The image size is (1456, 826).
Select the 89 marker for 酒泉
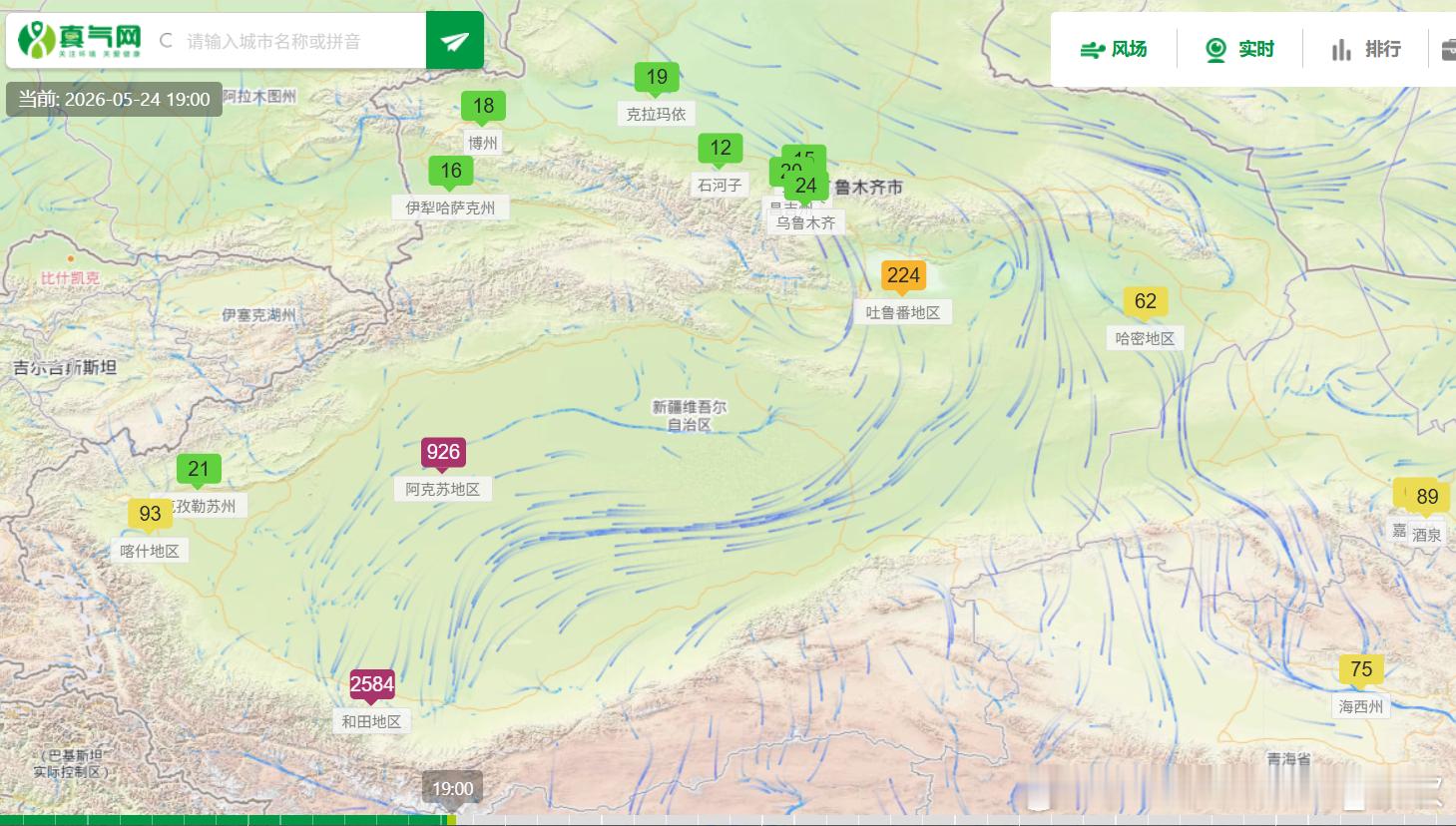point(1427,497)
